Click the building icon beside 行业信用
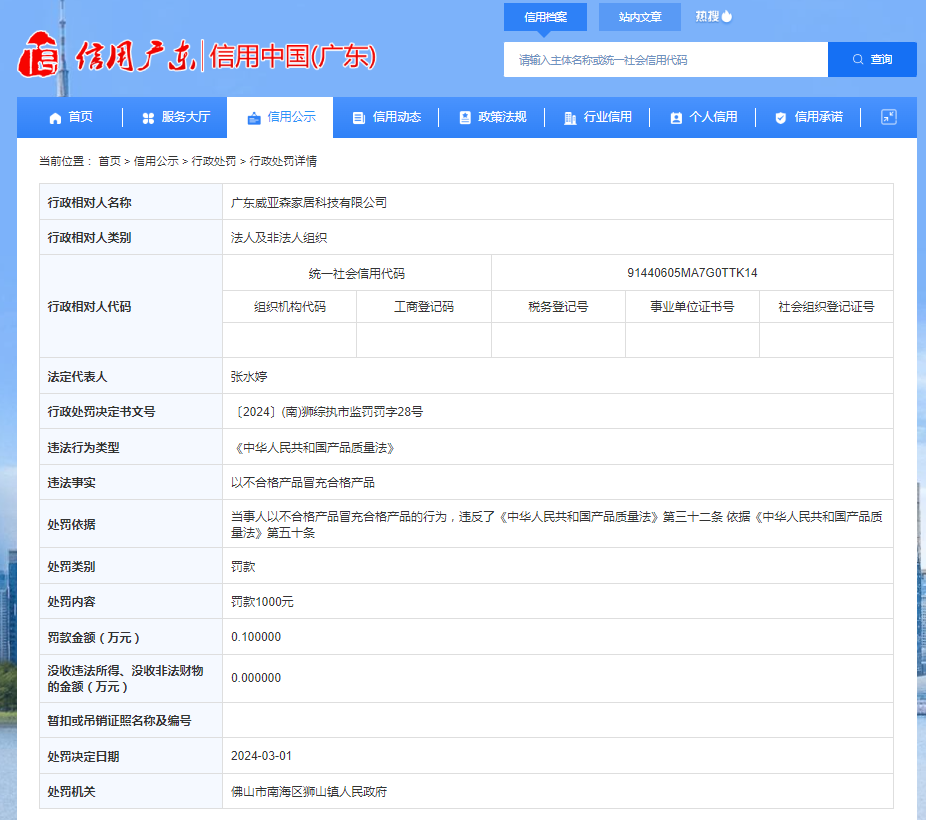926x820 pixels. (x=570, y=118)
